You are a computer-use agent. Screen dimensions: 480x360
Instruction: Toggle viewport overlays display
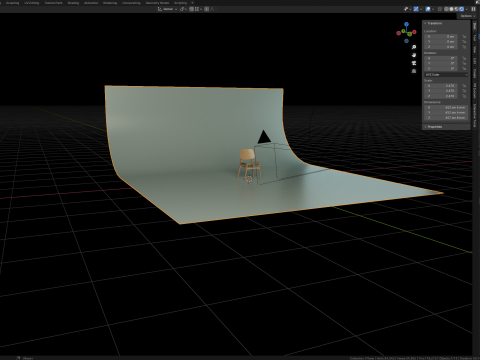pos(428,9)
